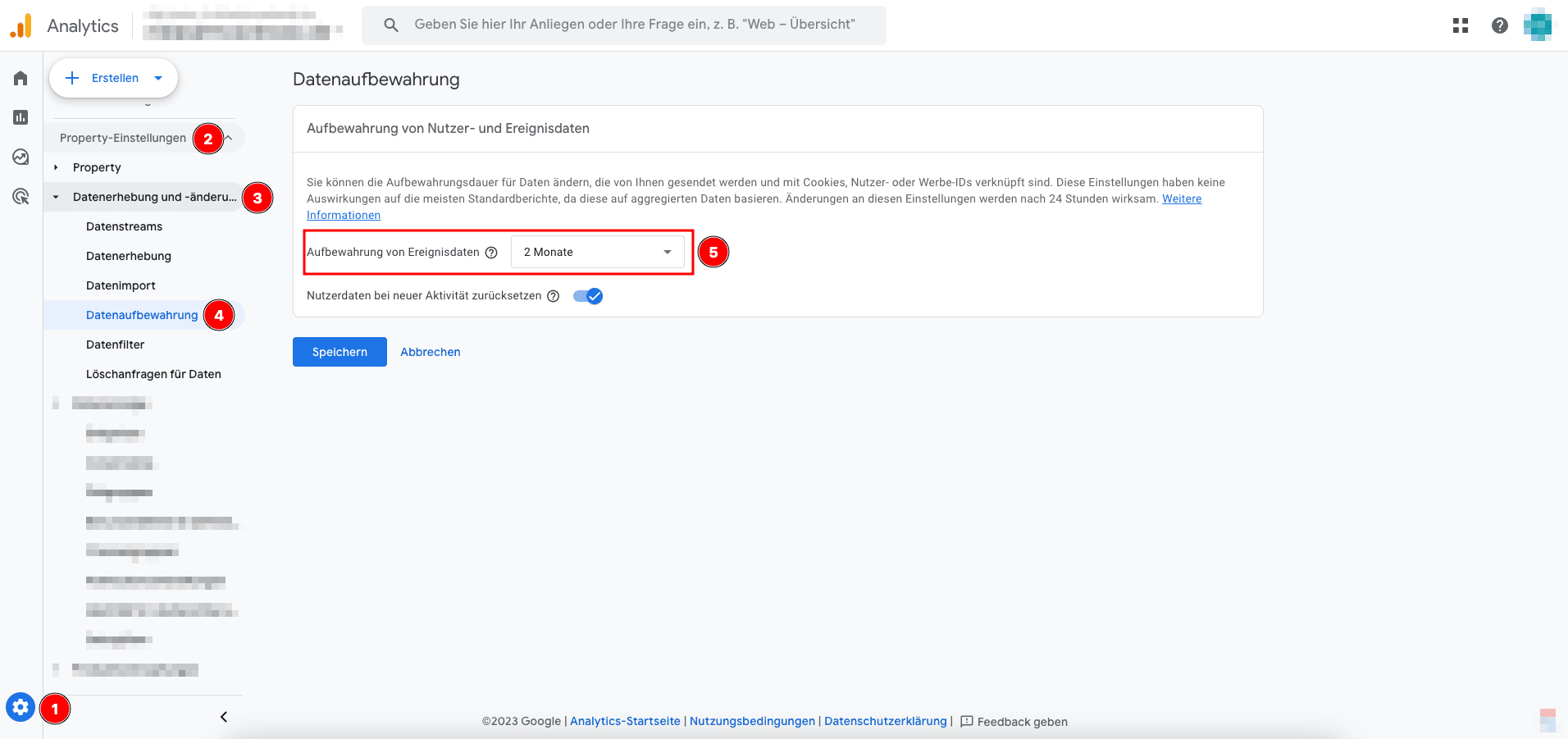Click help icon beside Aufbewahrung von Ereignisdaten
The width and height of the screenshot is (1568, 739).
(x=491, y=253)
